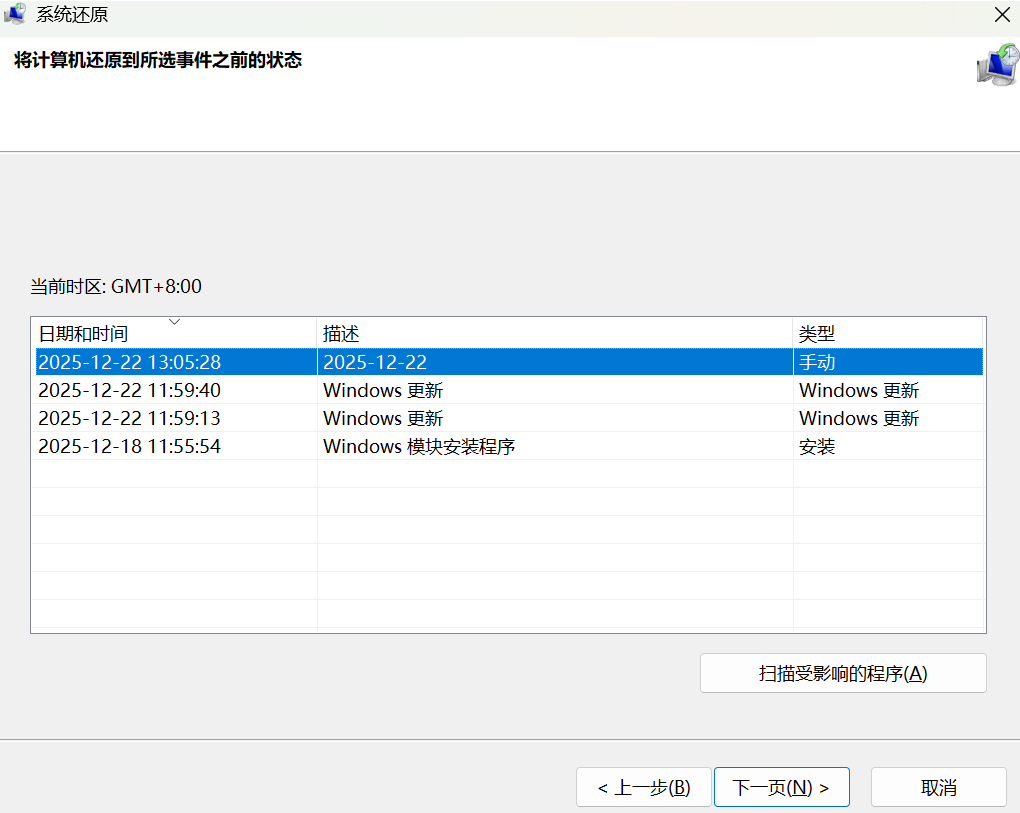Click the 当前时区: GMT+8:00 label
1020x813 pixels.
116,287
